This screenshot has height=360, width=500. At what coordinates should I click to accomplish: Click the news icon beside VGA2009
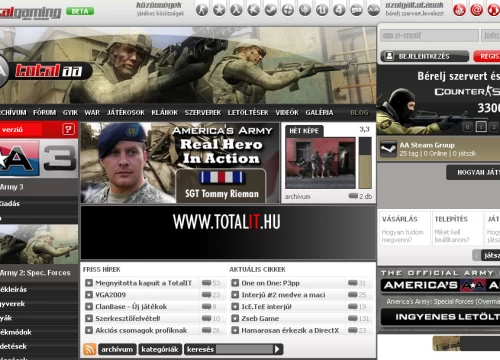[x=89, y=295]
